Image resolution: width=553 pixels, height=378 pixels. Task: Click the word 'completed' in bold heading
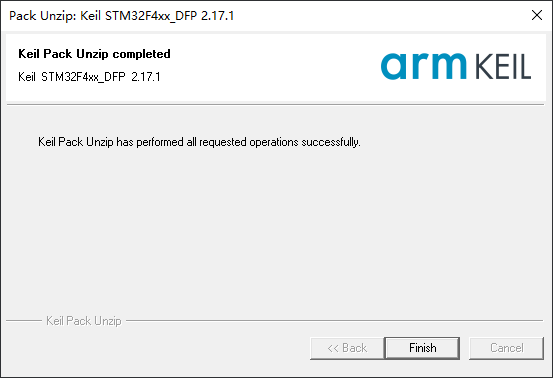(141, 54)
